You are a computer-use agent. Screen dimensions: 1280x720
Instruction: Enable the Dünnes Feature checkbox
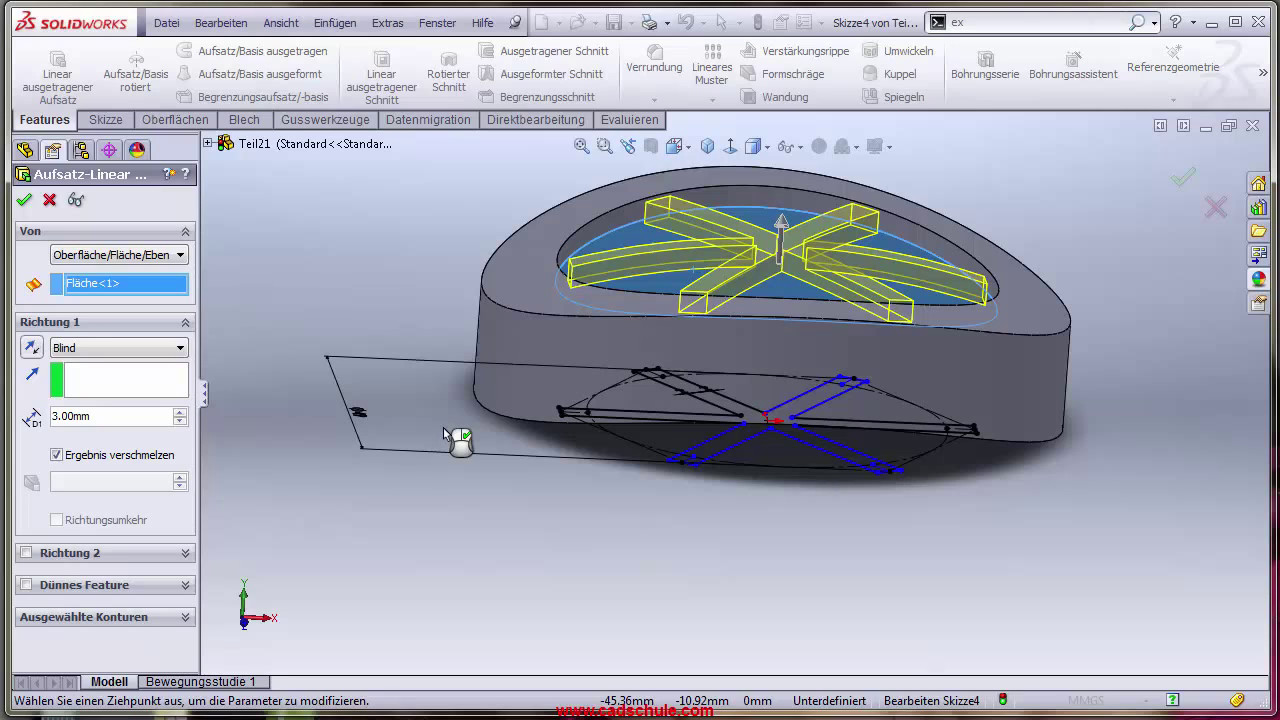point(27,585)
